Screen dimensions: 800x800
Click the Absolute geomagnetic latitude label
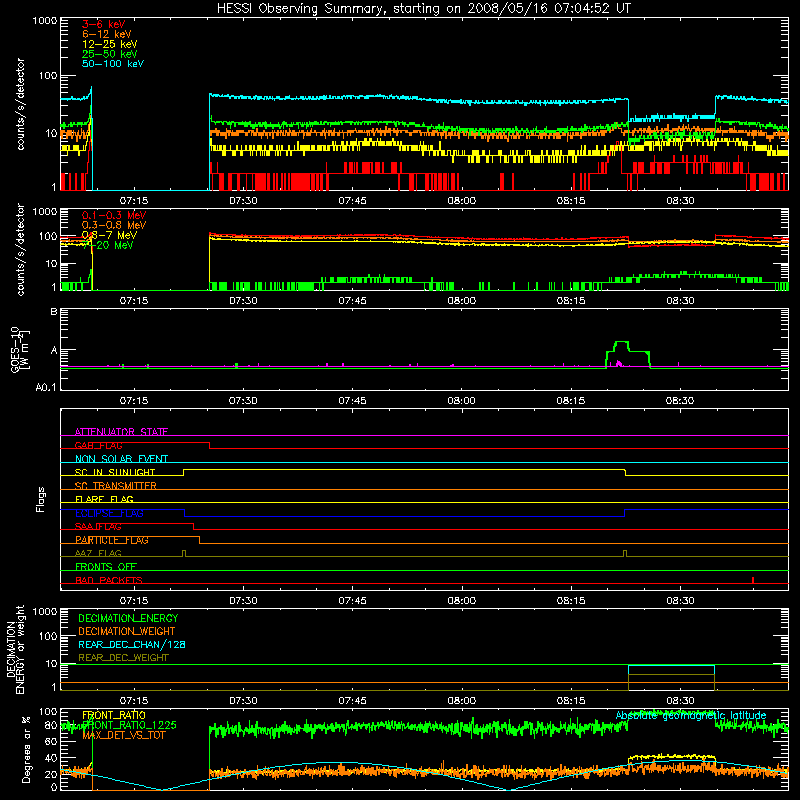point(691,715)
